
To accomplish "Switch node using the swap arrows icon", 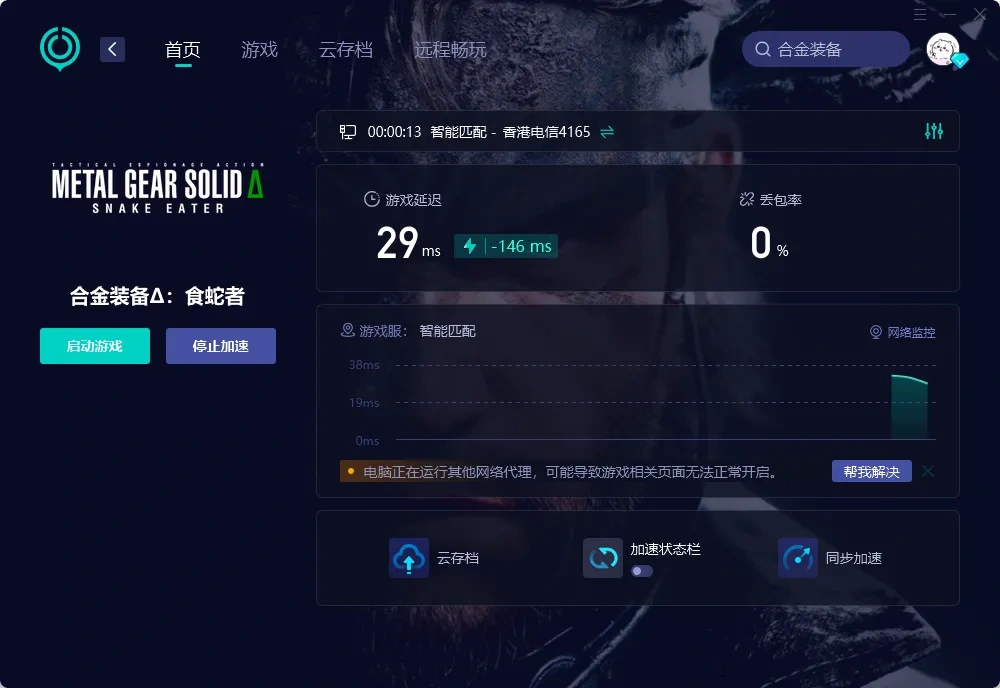I will (x=607, y=131).
